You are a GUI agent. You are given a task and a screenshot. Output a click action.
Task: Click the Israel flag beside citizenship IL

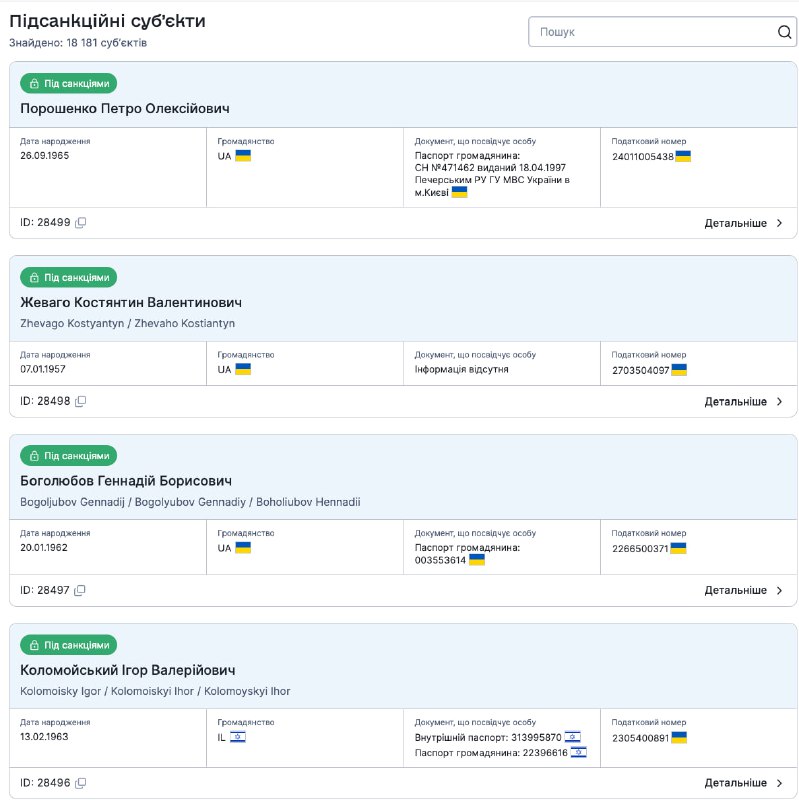(x=238, y=737)
